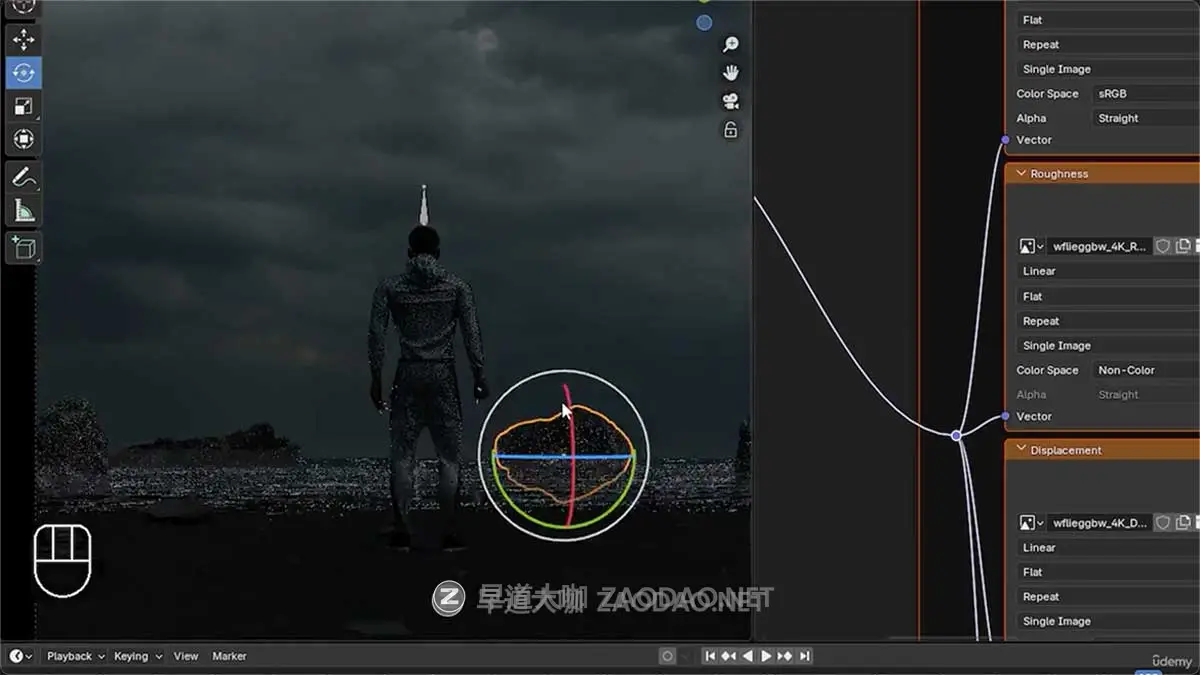The width and height of the screenshot is (1200, 675).
Task: Activate the camera view icon
Action: 730,100
